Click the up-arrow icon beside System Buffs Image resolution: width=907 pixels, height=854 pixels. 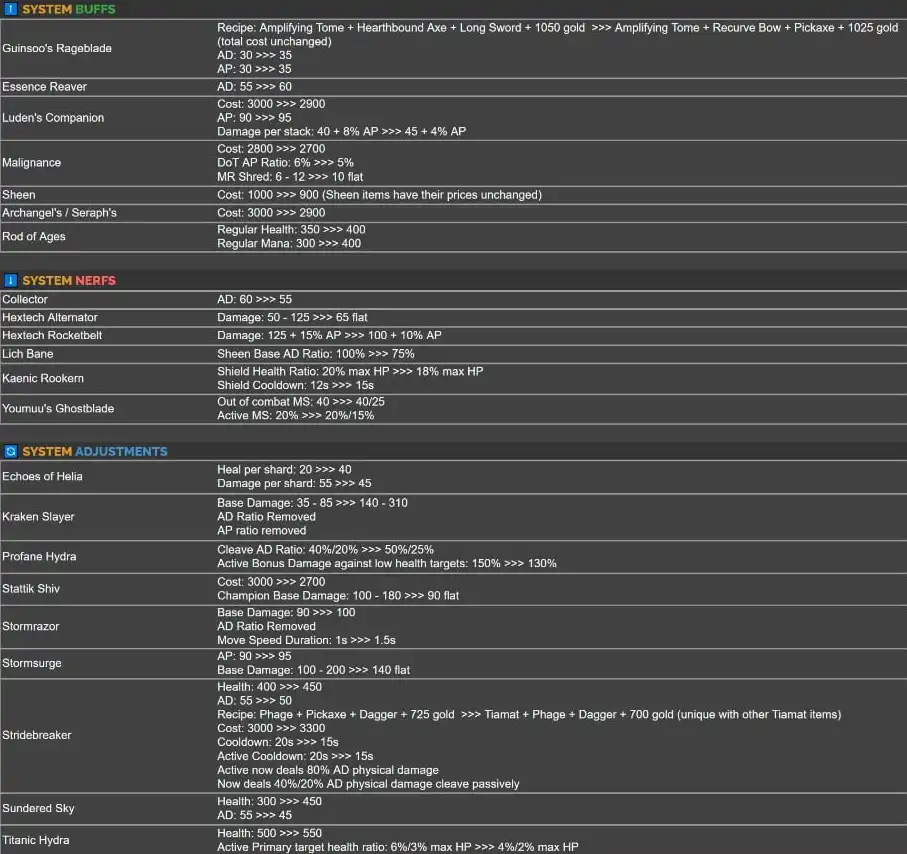tap(10, 9)
